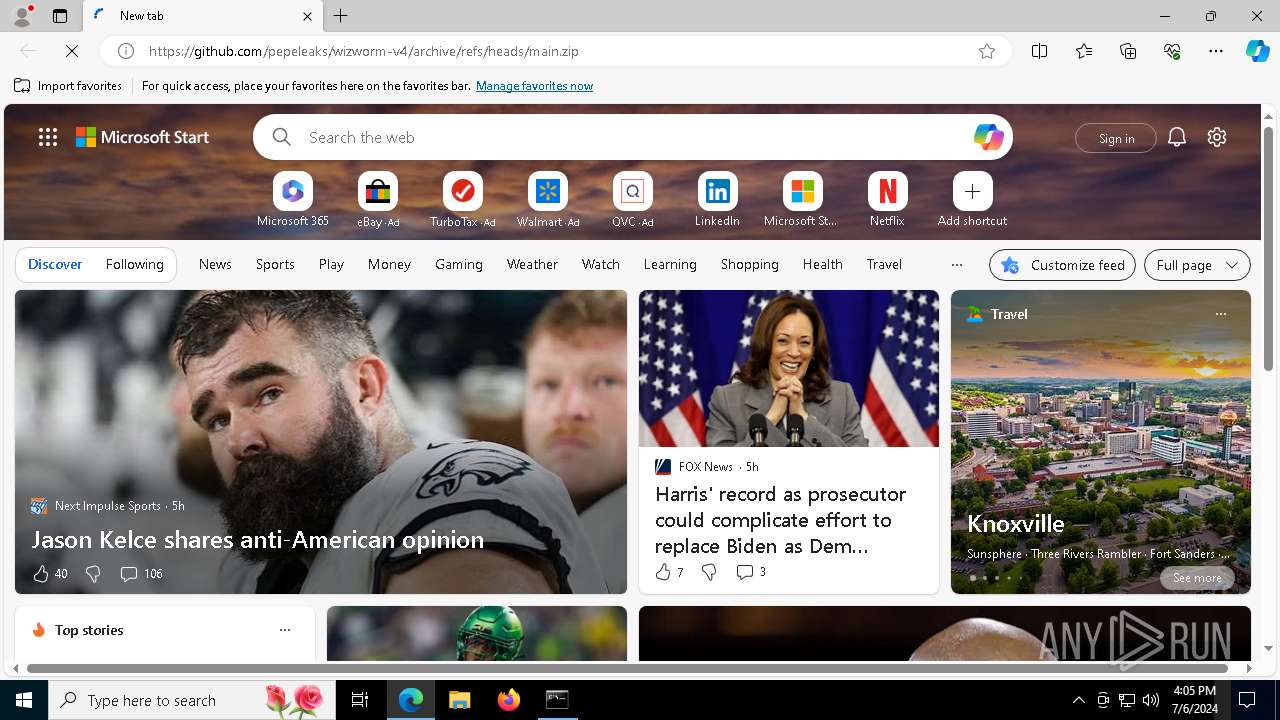Open the Walmart shortcut

(x=548, y=200)
